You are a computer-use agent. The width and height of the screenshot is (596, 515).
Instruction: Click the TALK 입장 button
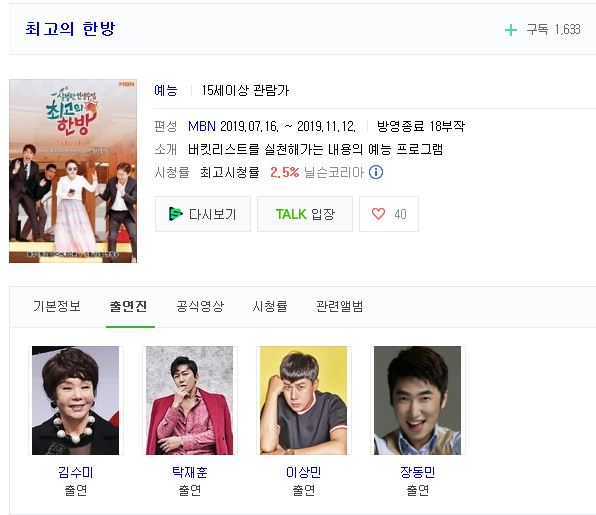click(305, 214)
